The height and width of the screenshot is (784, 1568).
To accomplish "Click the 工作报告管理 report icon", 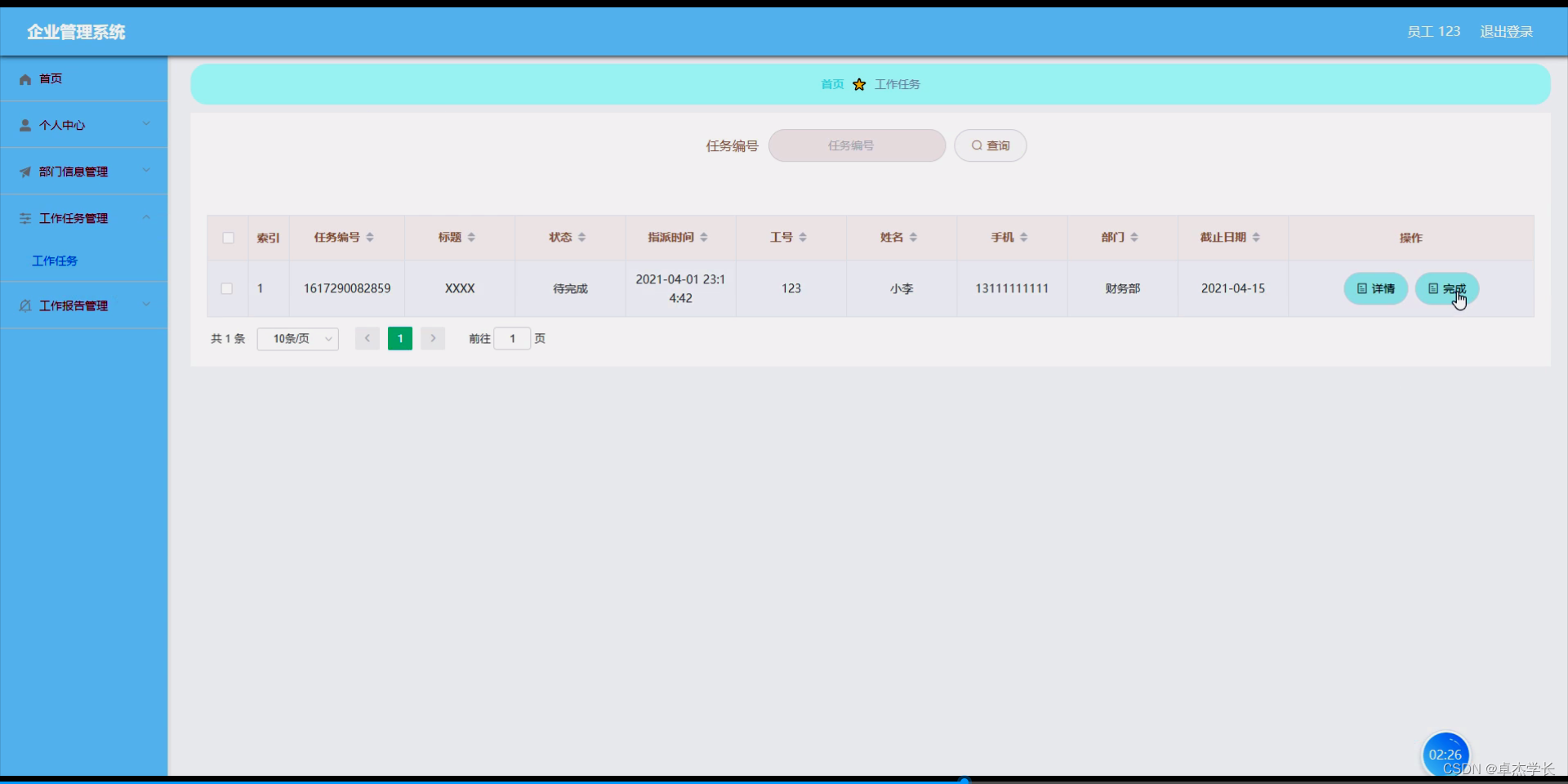I will point(24,305).
